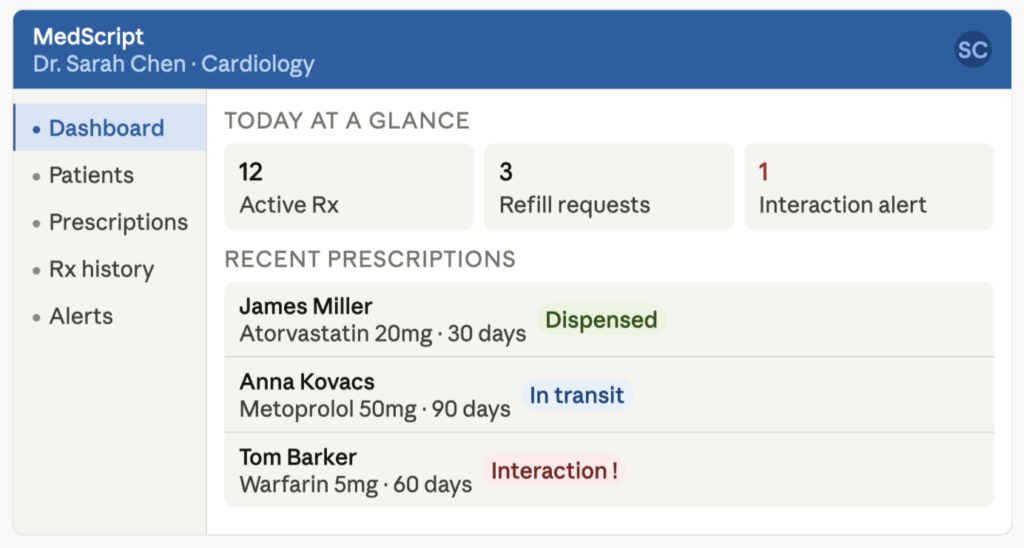Click the Atorvastatin 20mg · 30 days text
This screenshot has height=548, width=1024.
coord(382,334)
